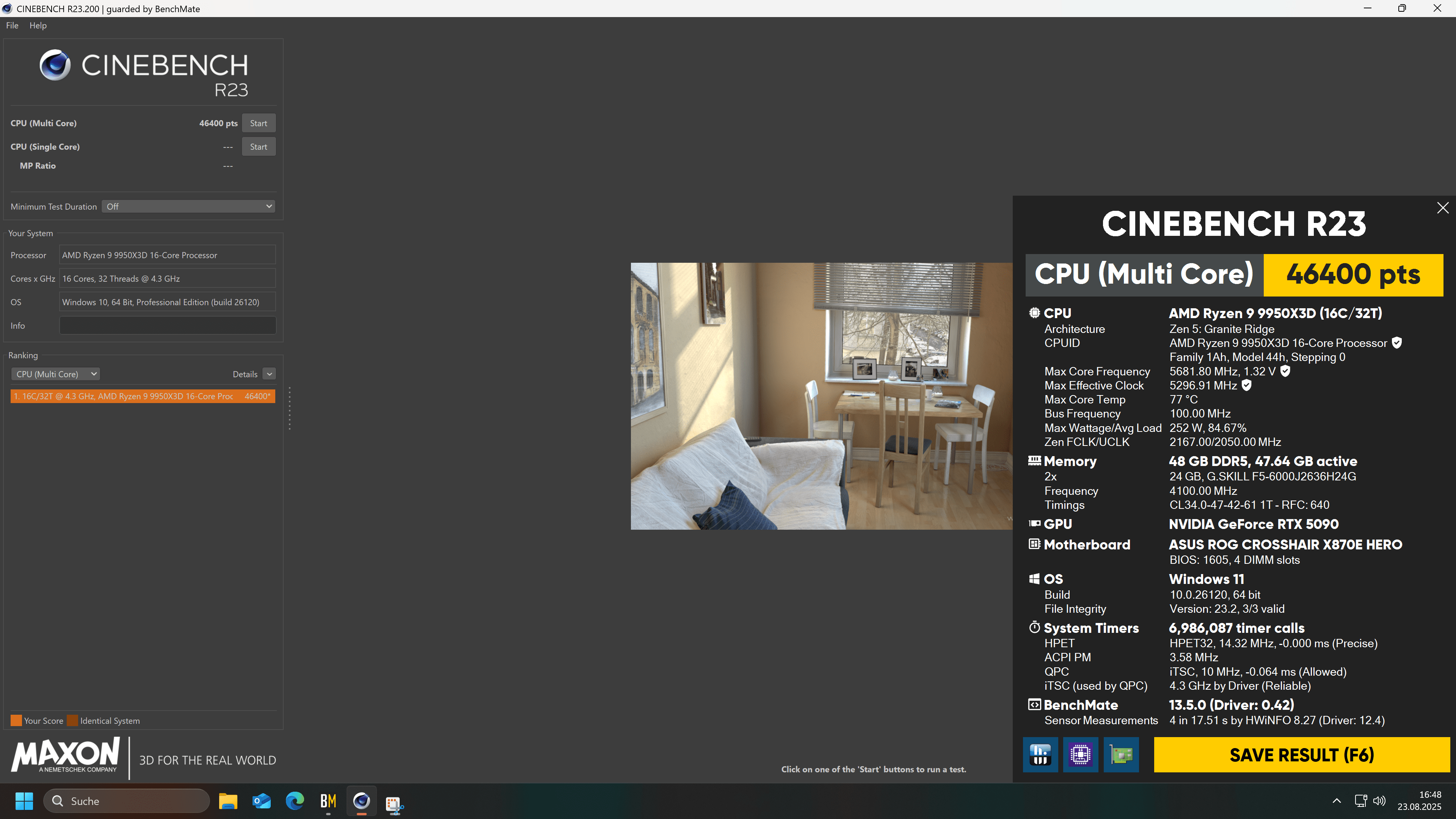This screenshot has width=1456, height=819.
Task: Click the Info text field
Action: [167, 326]
